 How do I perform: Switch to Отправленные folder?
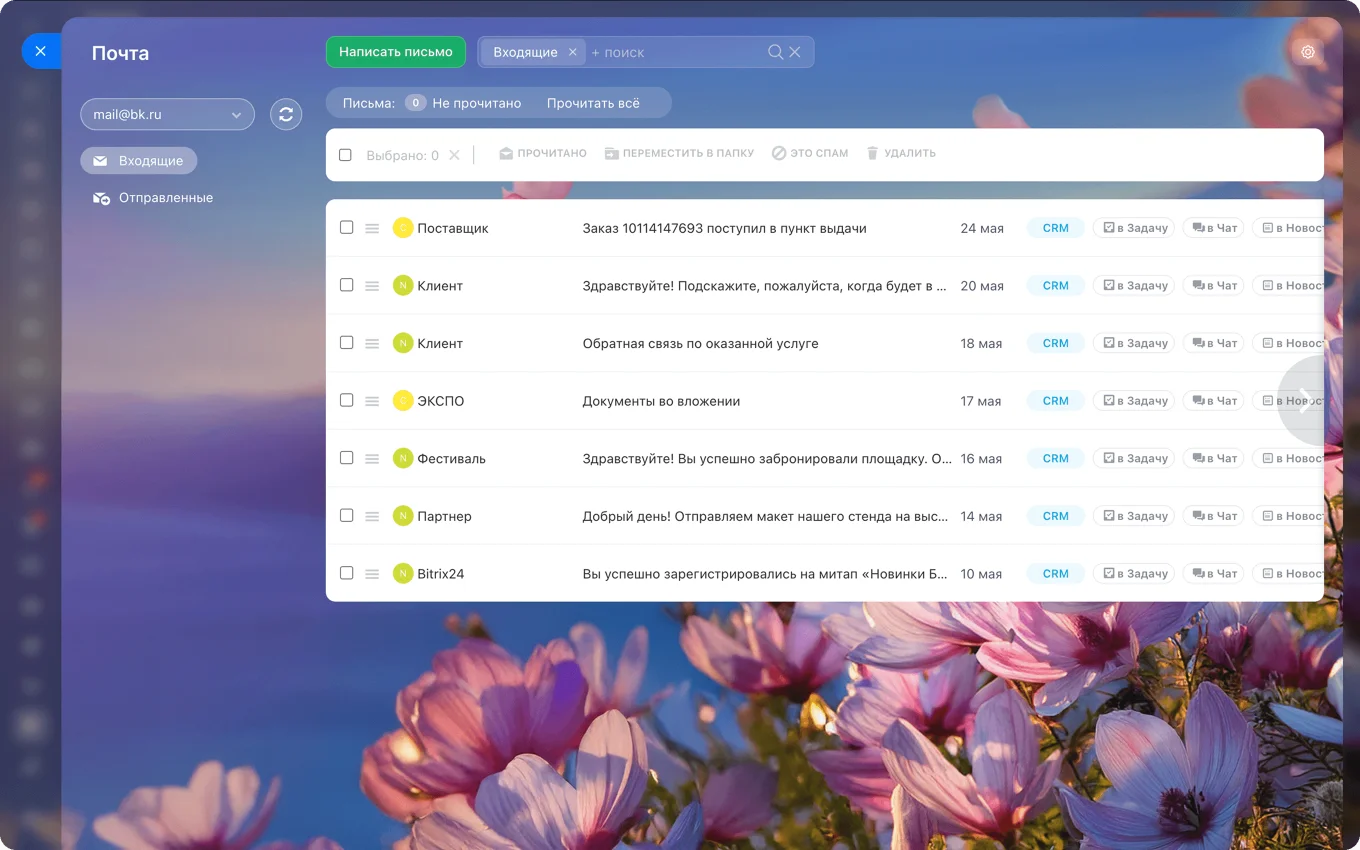(x=165, y=198)
